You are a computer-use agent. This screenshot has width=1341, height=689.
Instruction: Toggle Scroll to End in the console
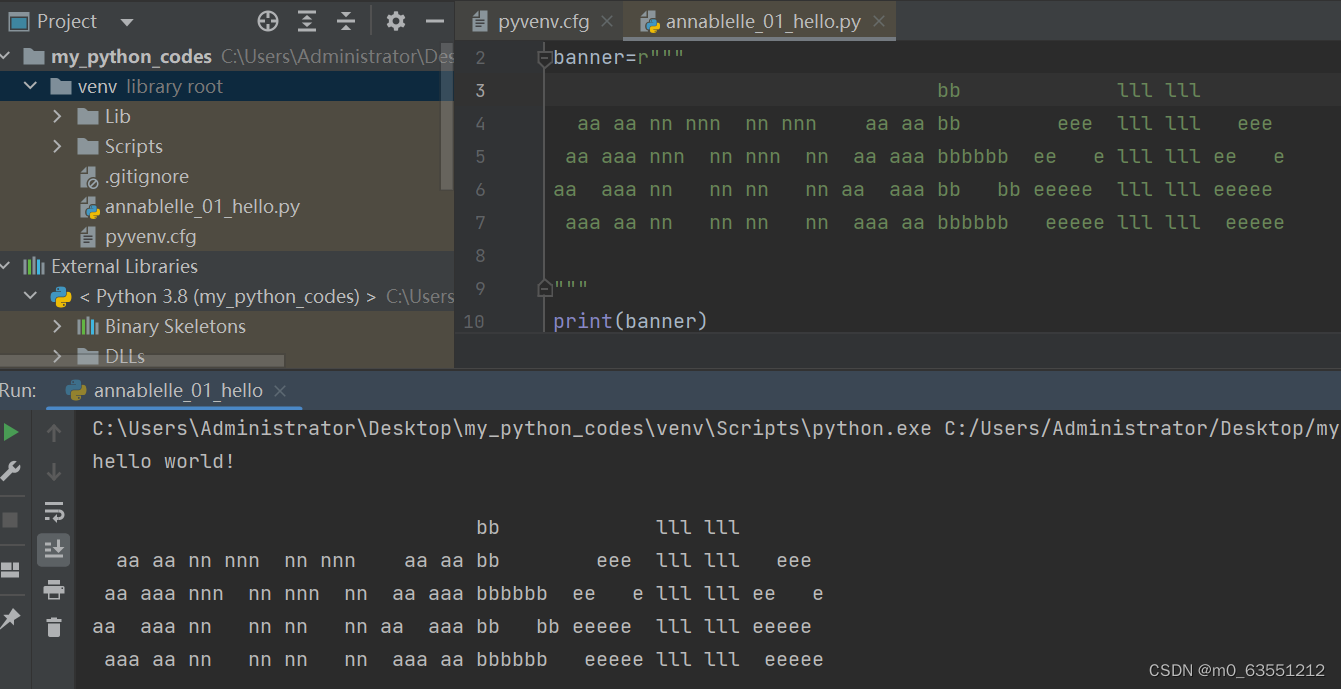pos(53,549)
